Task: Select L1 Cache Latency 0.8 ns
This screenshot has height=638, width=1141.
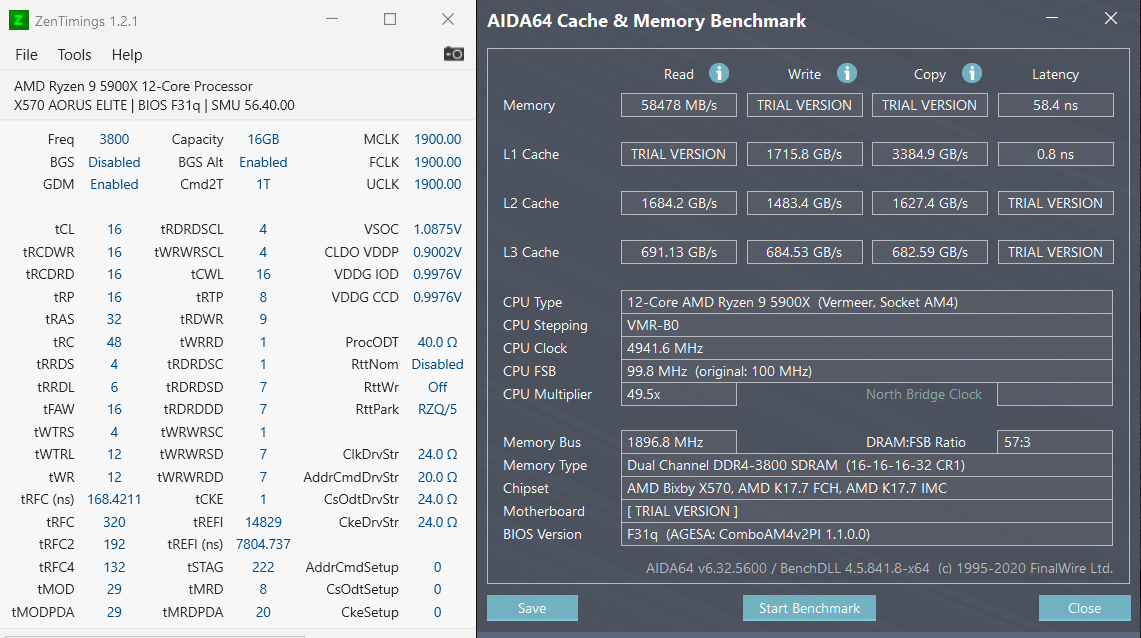Action: [x=1055, y=154]
